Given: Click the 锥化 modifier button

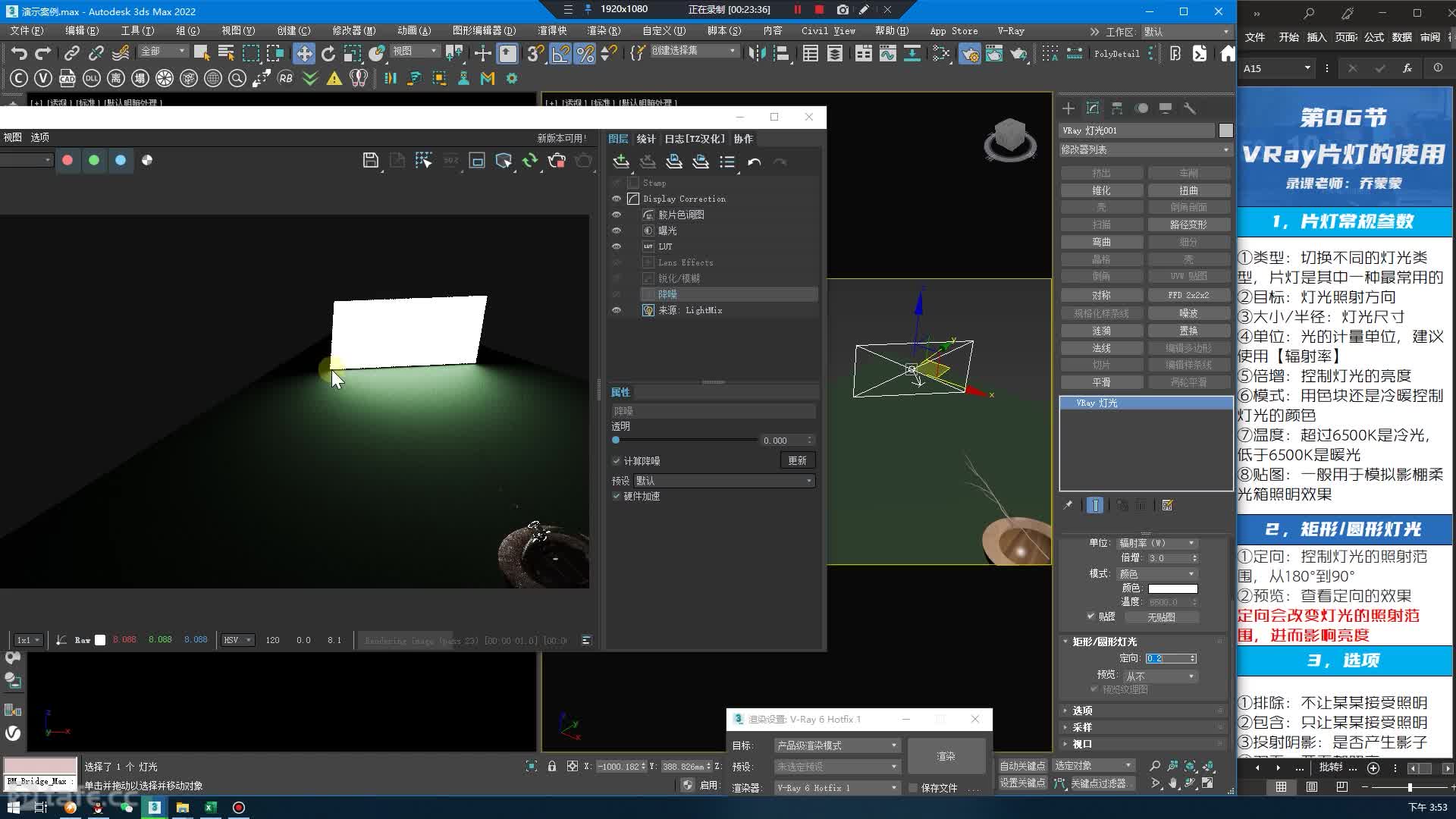Looking at the screenshot, I should [1101, 190].
